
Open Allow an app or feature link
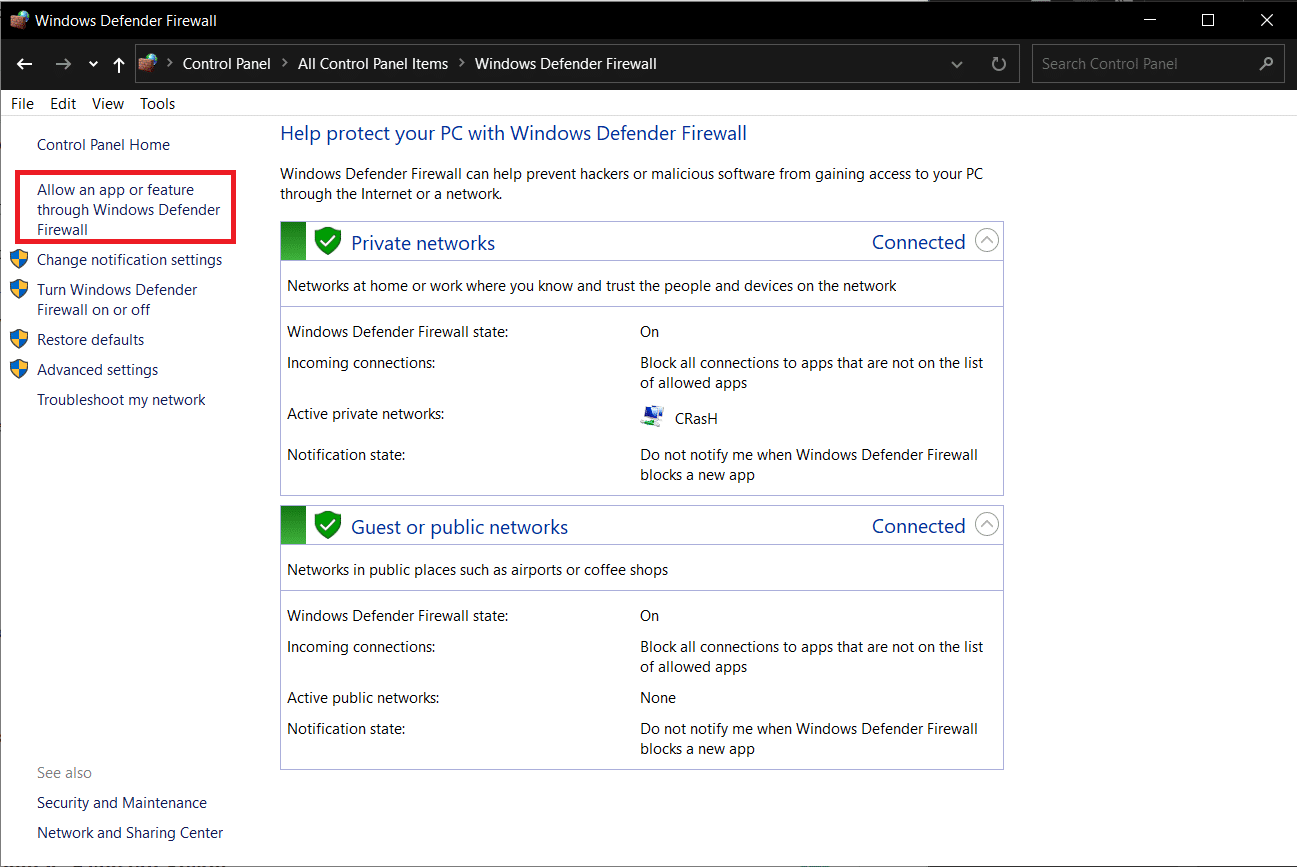pos(128,209)
